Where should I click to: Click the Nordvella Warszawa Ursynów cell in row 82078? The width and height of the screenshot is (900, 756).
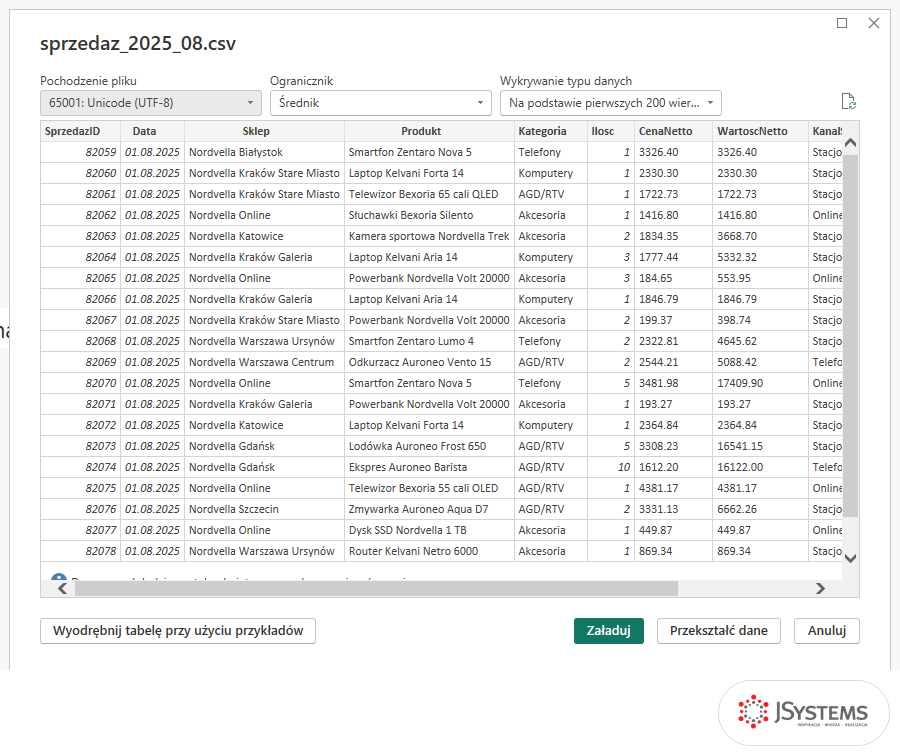(264, 551)
